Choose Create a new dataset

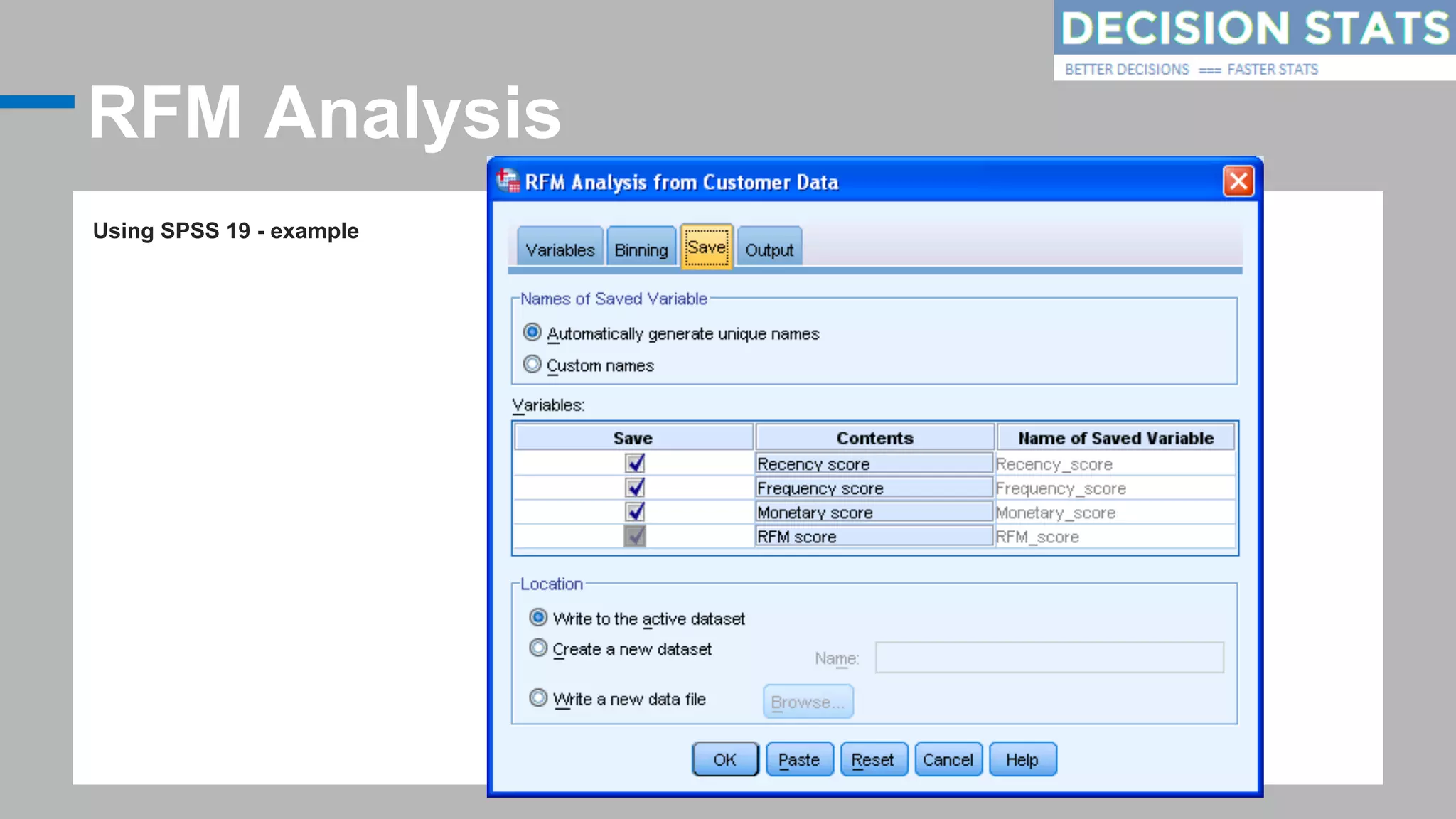pyautogui.click(x=620, y=649)
